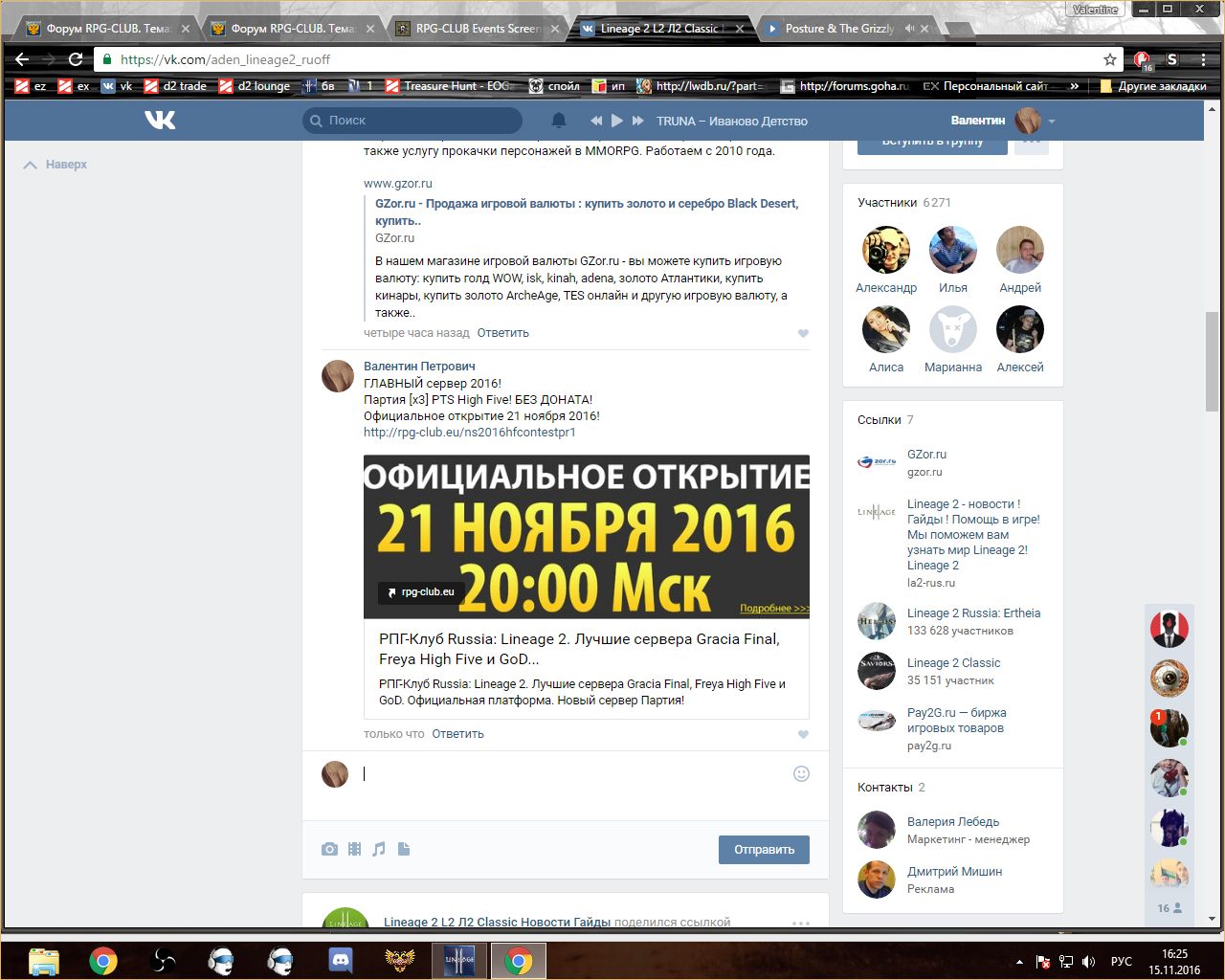Switch input language via РУС indicator
This screenshot has height=980, width=1225.
click(x=1121, y=961)
